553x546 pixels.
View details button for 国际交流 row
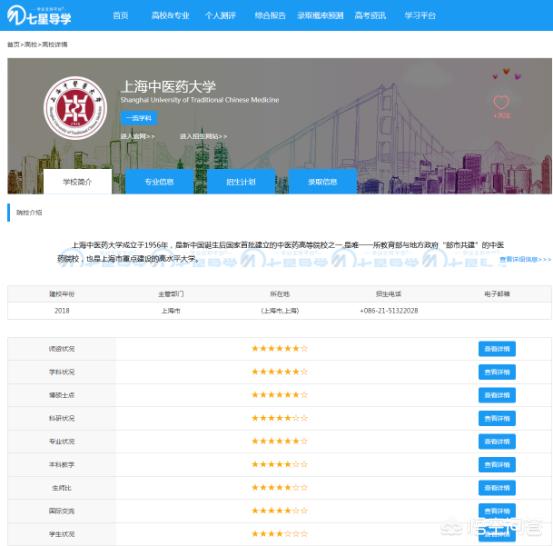[497, 511]
